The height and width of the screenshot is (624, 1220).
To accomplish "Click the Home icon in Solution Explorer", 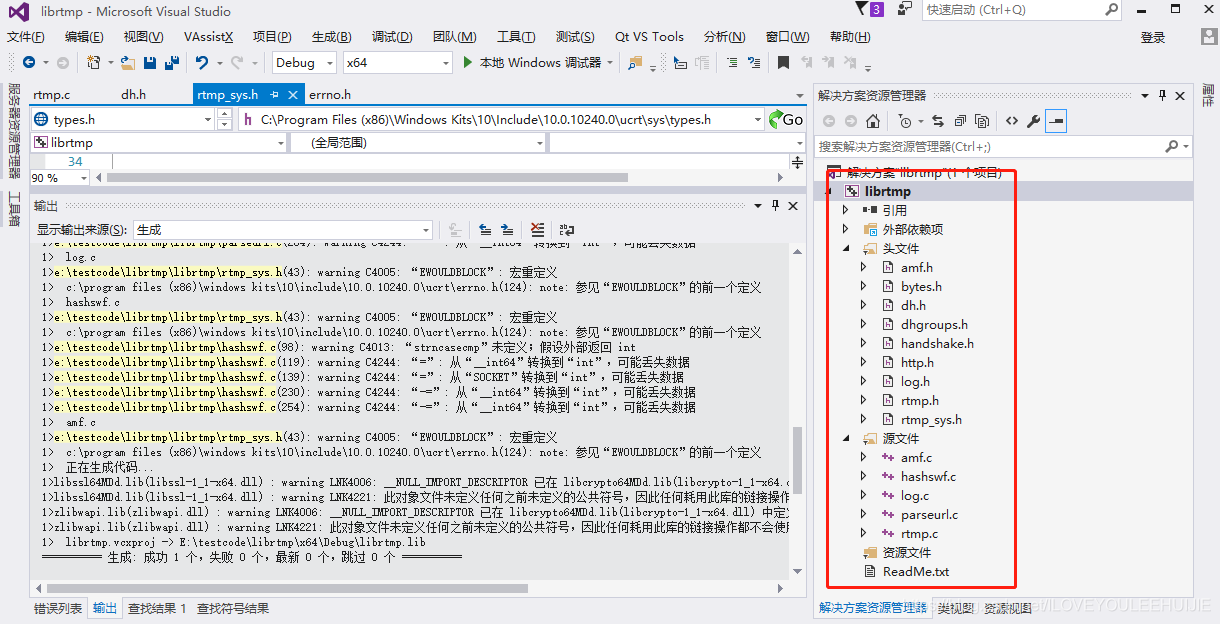I will click(873, 123).
